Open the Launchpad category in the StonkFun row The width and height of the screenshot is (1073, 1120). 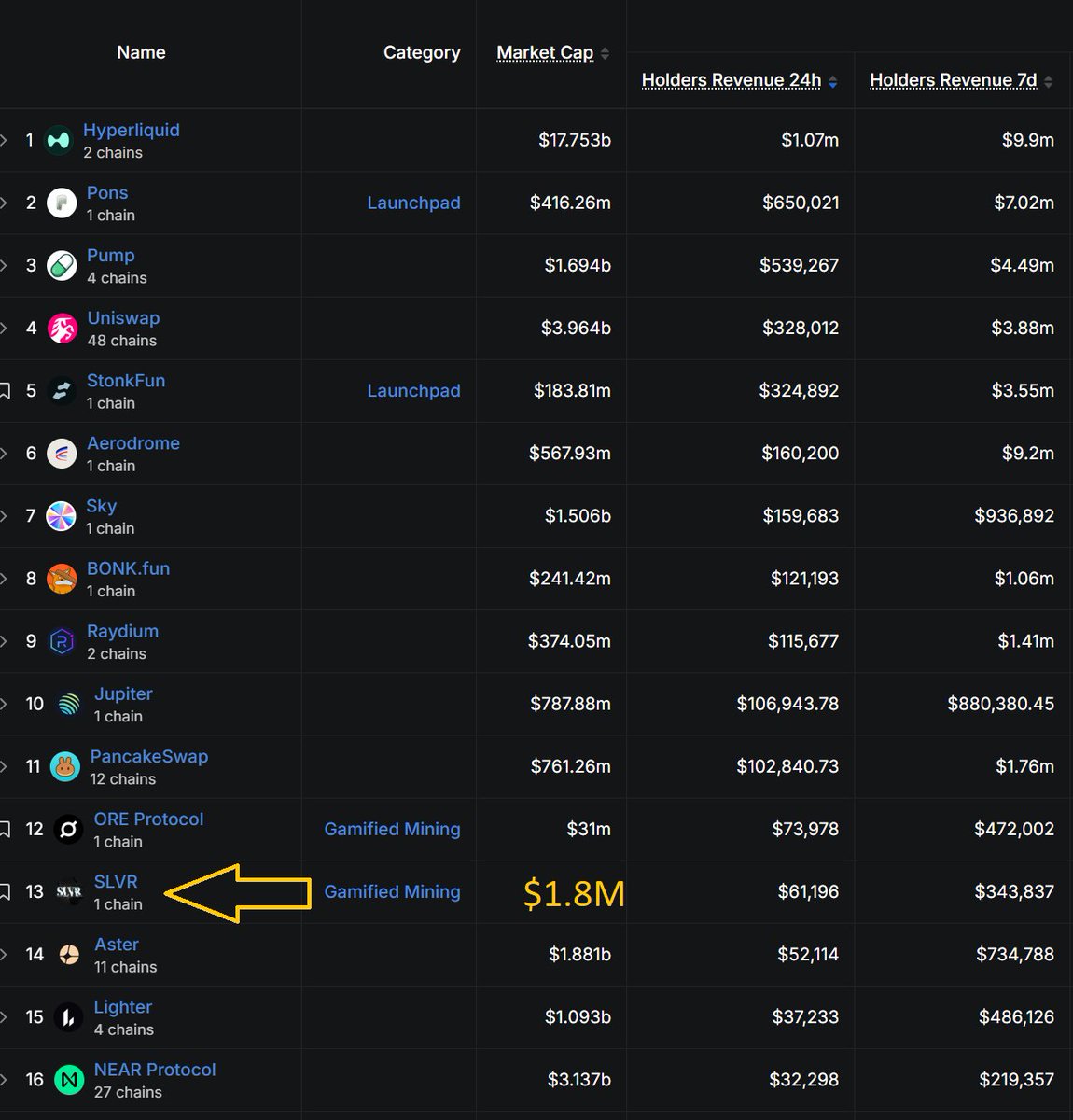(413, 390)
